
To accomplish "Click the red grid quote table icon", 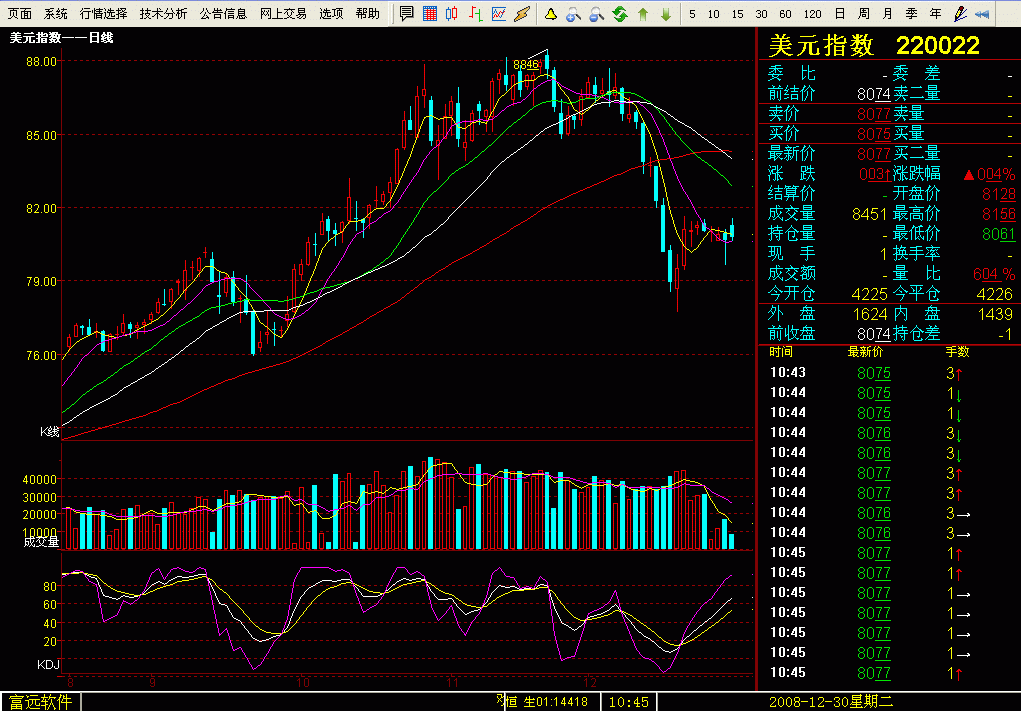I will (430, 14).
